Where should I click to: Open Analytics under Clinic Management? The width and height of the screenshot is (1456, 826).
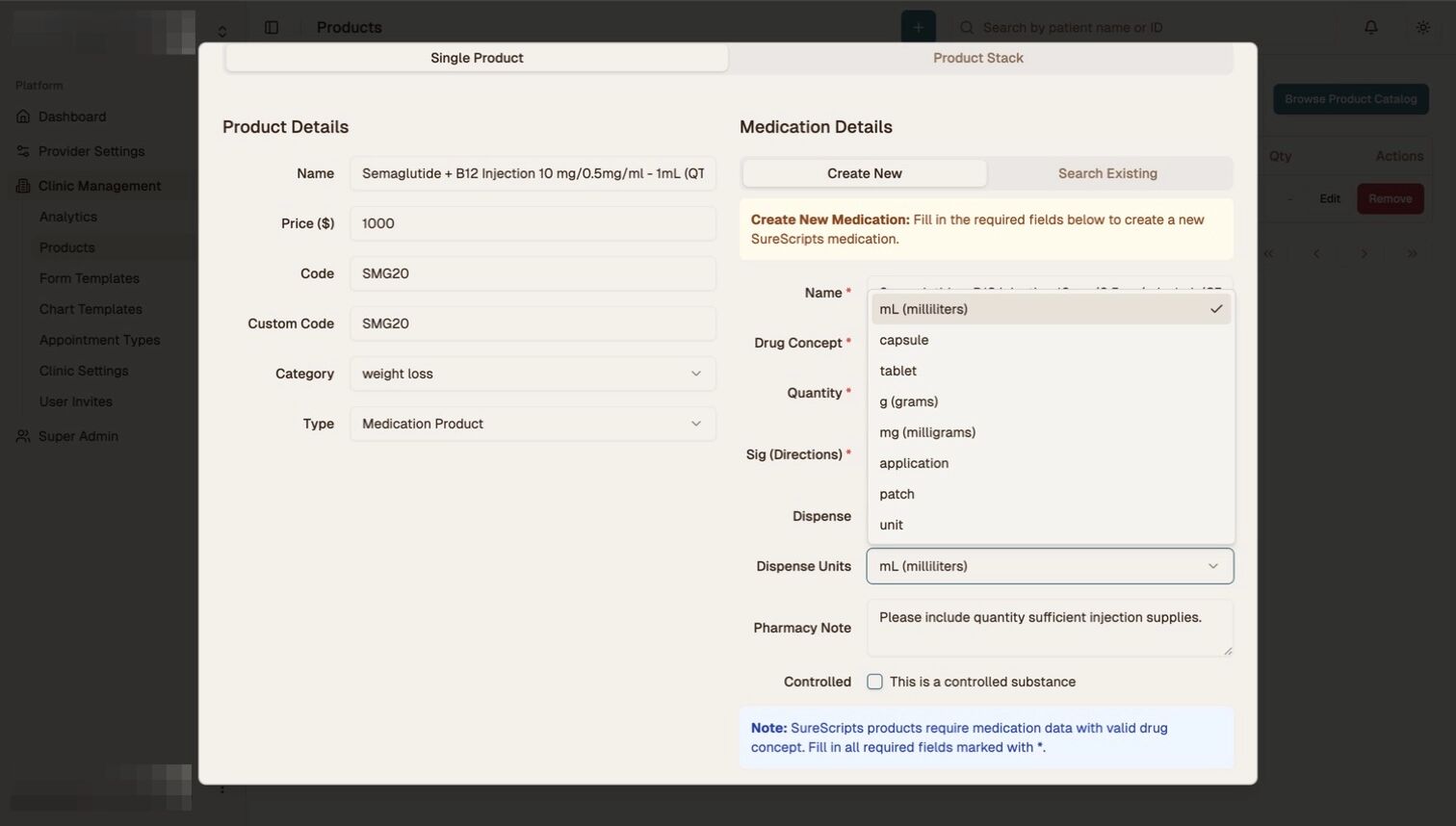tap(68, 217)
